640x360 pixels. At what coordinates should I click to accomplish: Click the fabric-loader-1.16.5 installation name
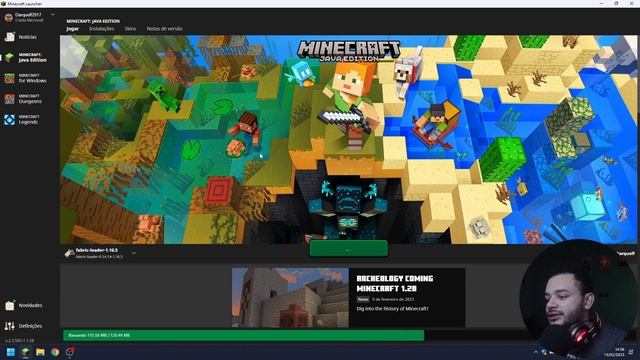97,250
